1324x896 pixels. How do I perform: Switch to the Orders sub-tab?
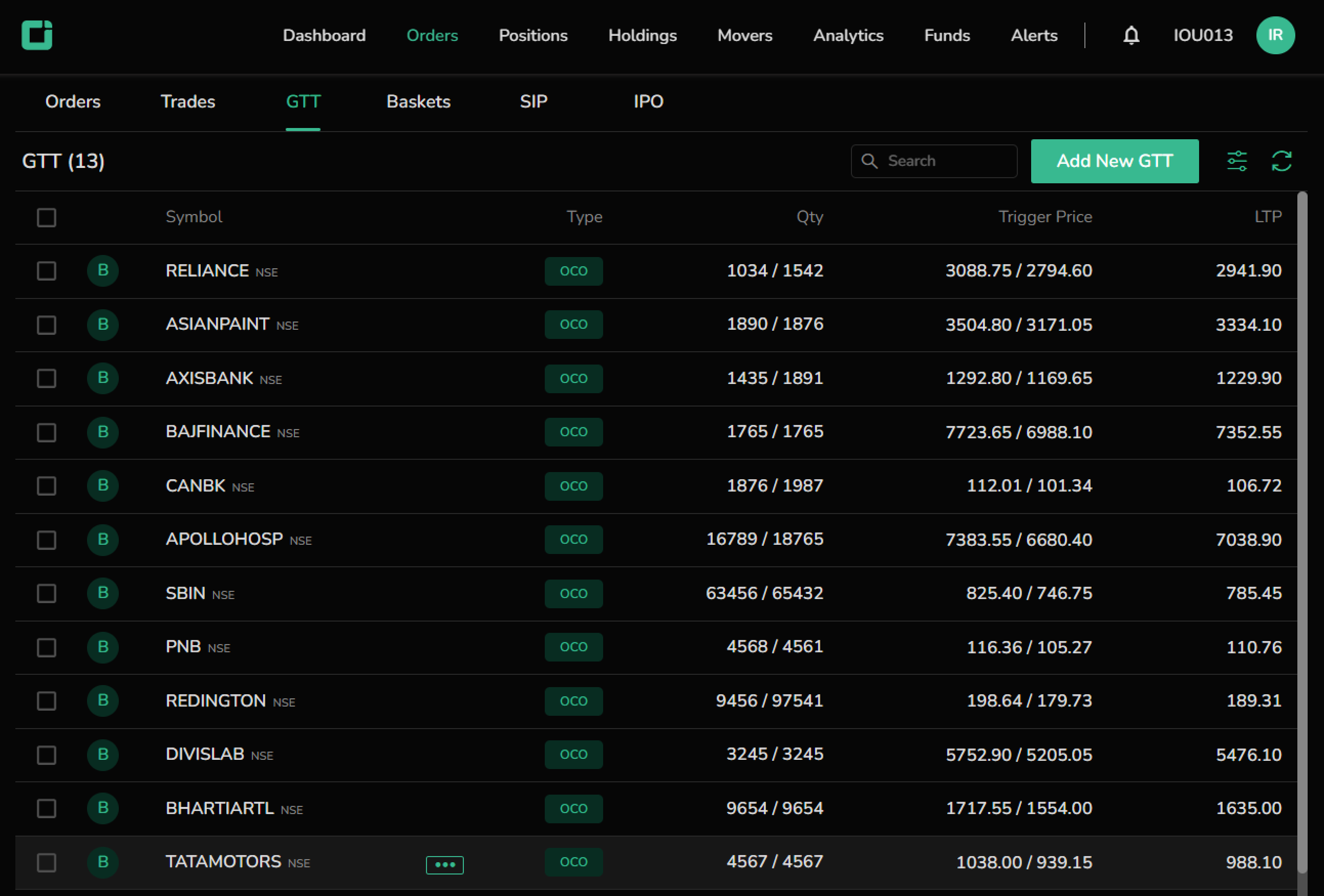click(73, 102)
